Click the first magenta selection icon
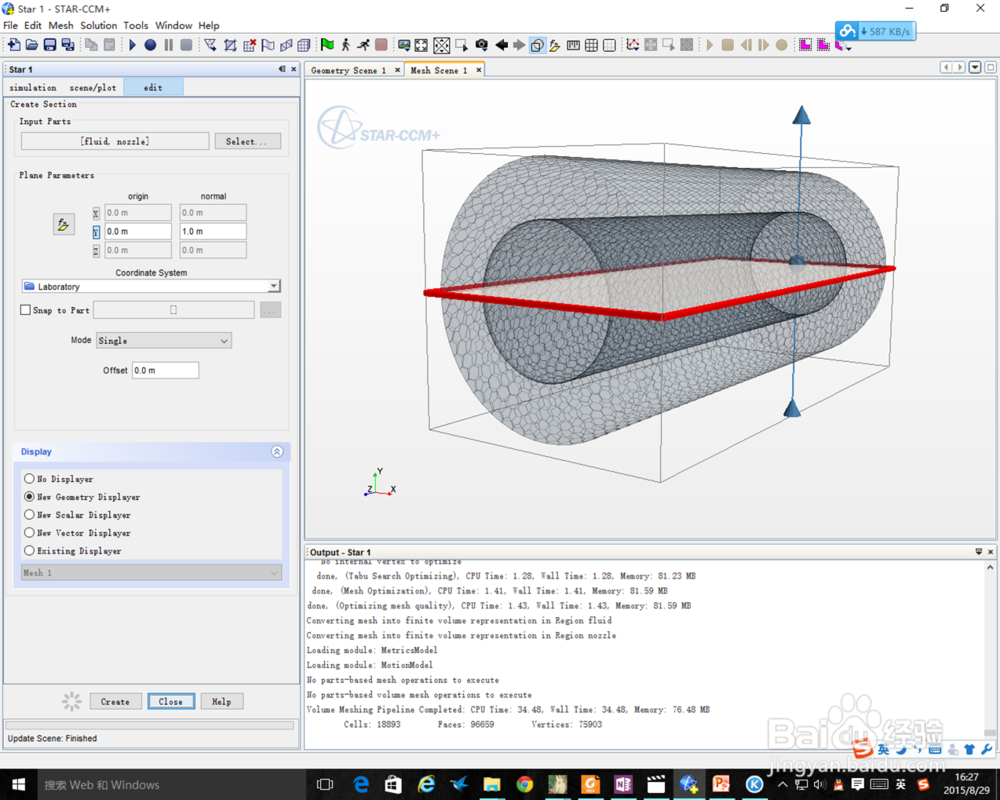1000x800 pixels. pyautogui.click(x=805, y=45)
